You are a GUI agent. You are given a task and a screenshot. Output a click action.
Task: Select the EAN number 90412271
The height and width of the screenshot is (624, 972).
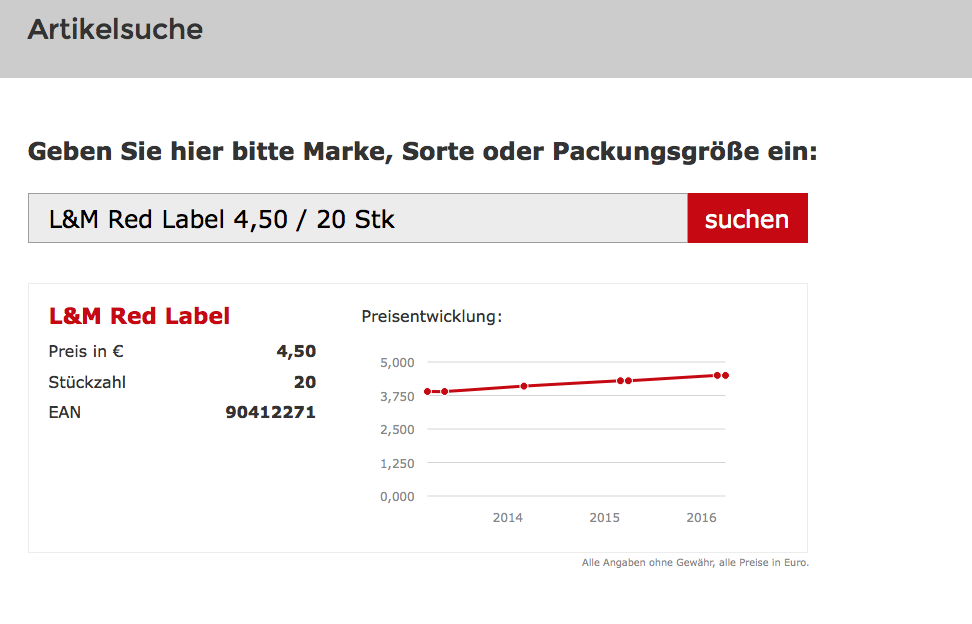[271, 412]
